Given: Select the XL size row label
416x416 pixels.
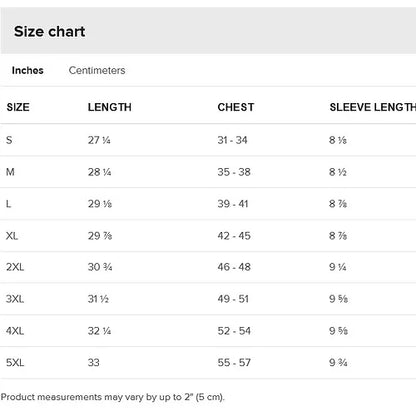Looking at the screenshot, I should [12, 236].
